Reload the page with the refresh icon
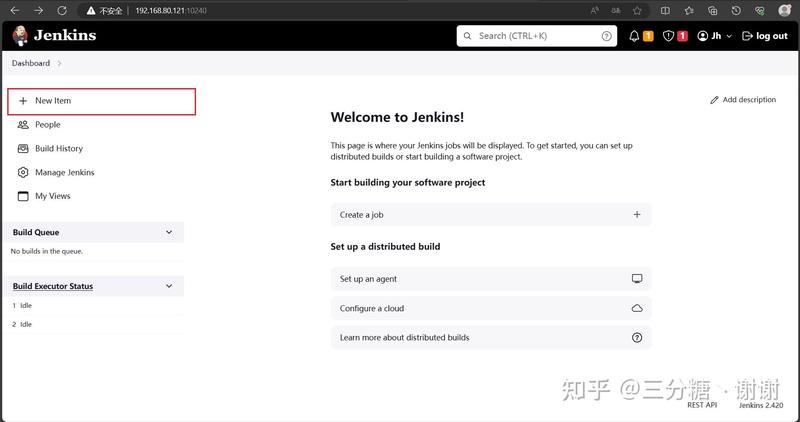The height and width of the screenshot is (422, 800). tap(62, 10)
